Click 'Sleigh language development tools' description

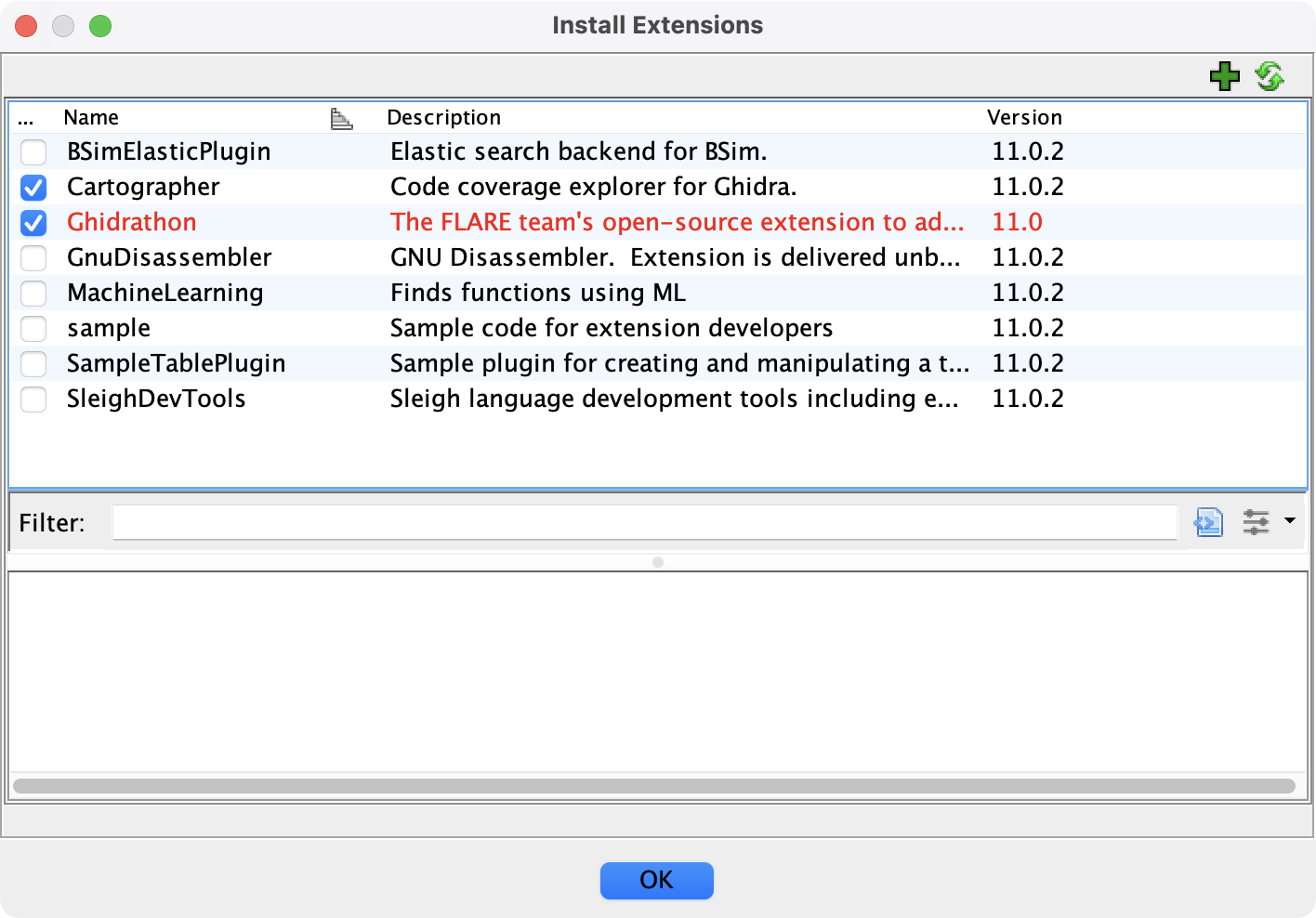click(x=675, y=399)
